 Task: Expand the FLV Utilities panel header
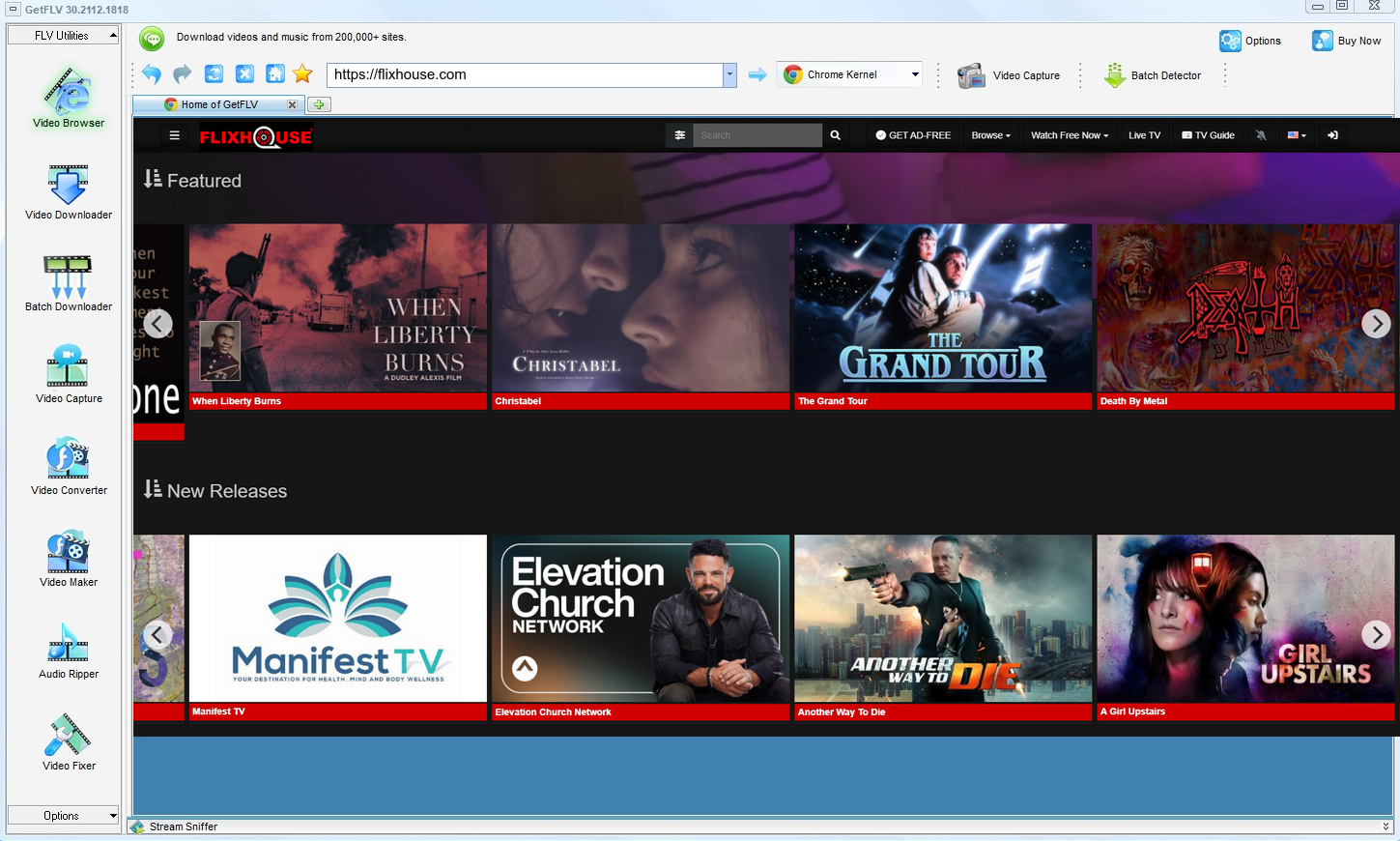[63, 35]
